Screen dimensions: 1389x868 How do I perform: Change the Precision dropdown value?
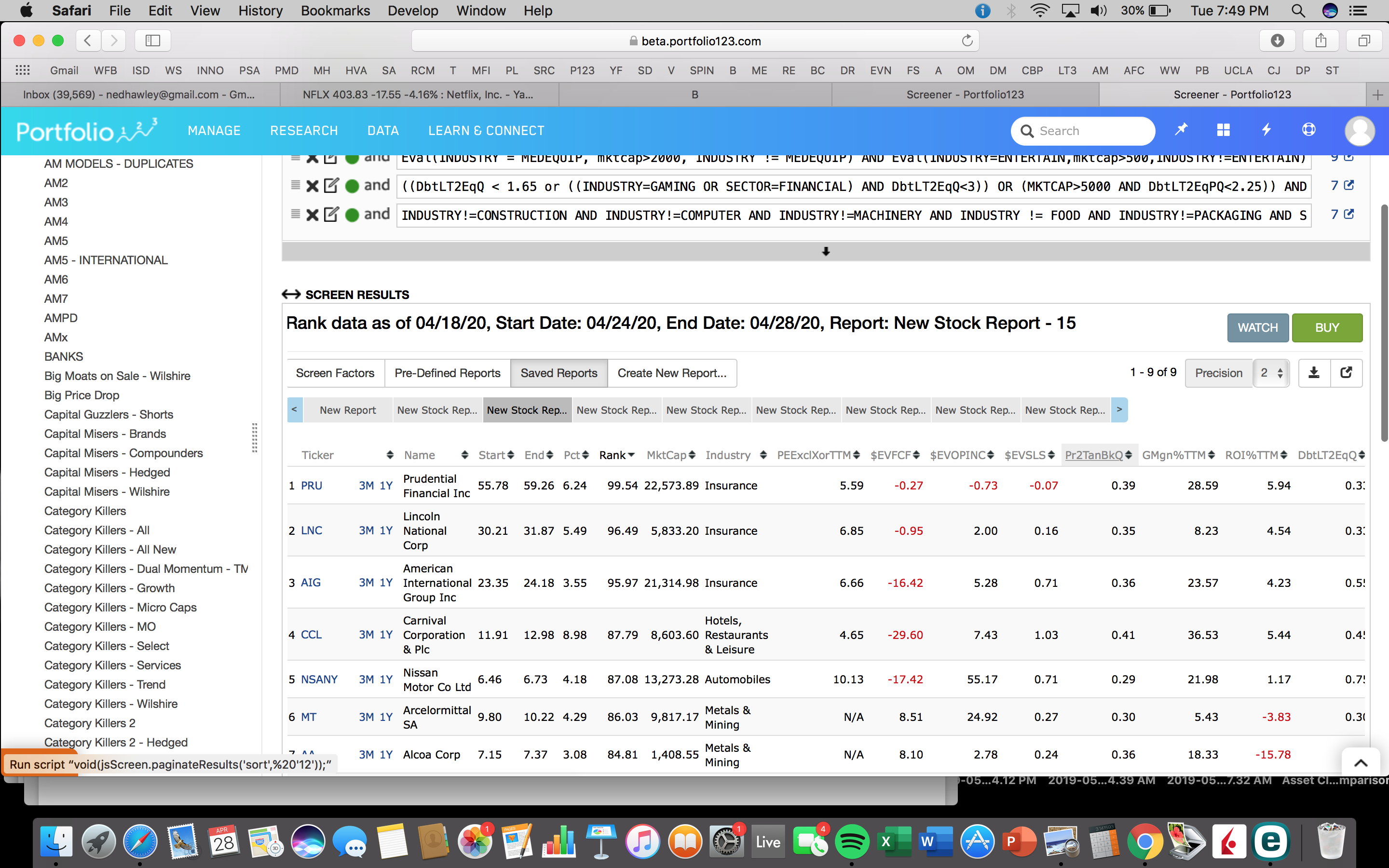[1271, 373]
